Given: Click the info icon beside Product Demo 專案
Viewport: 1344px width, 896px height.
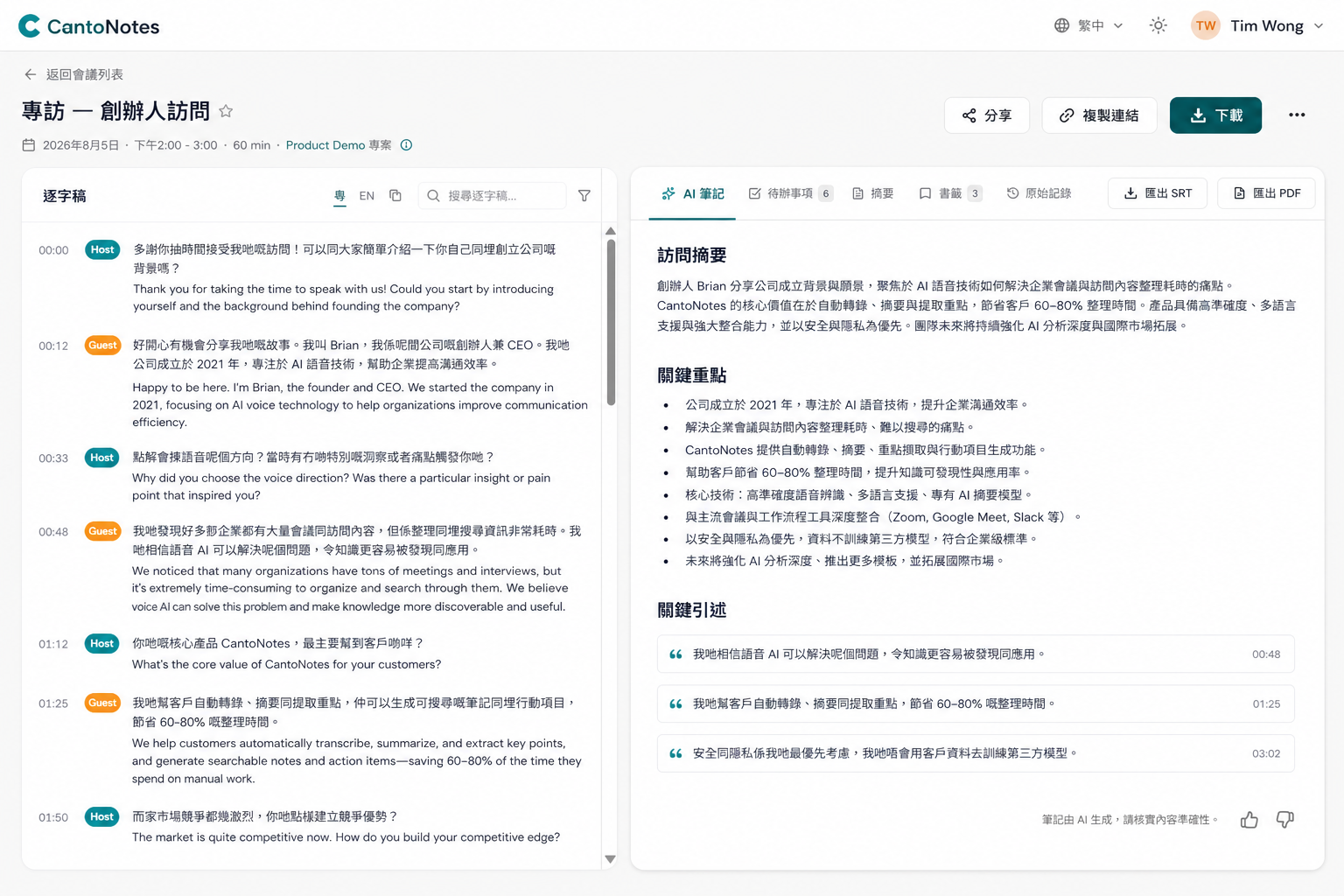Looking at the screenshot, I should click(x=406, y=145).
